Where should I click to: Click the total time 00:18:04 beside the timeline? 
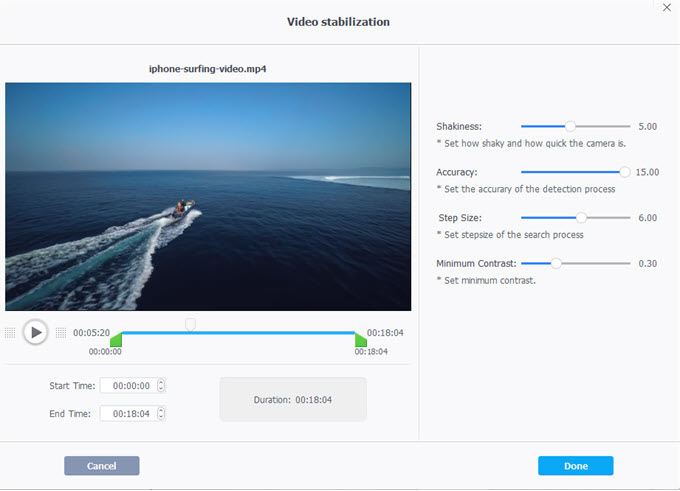coord(385,333)
